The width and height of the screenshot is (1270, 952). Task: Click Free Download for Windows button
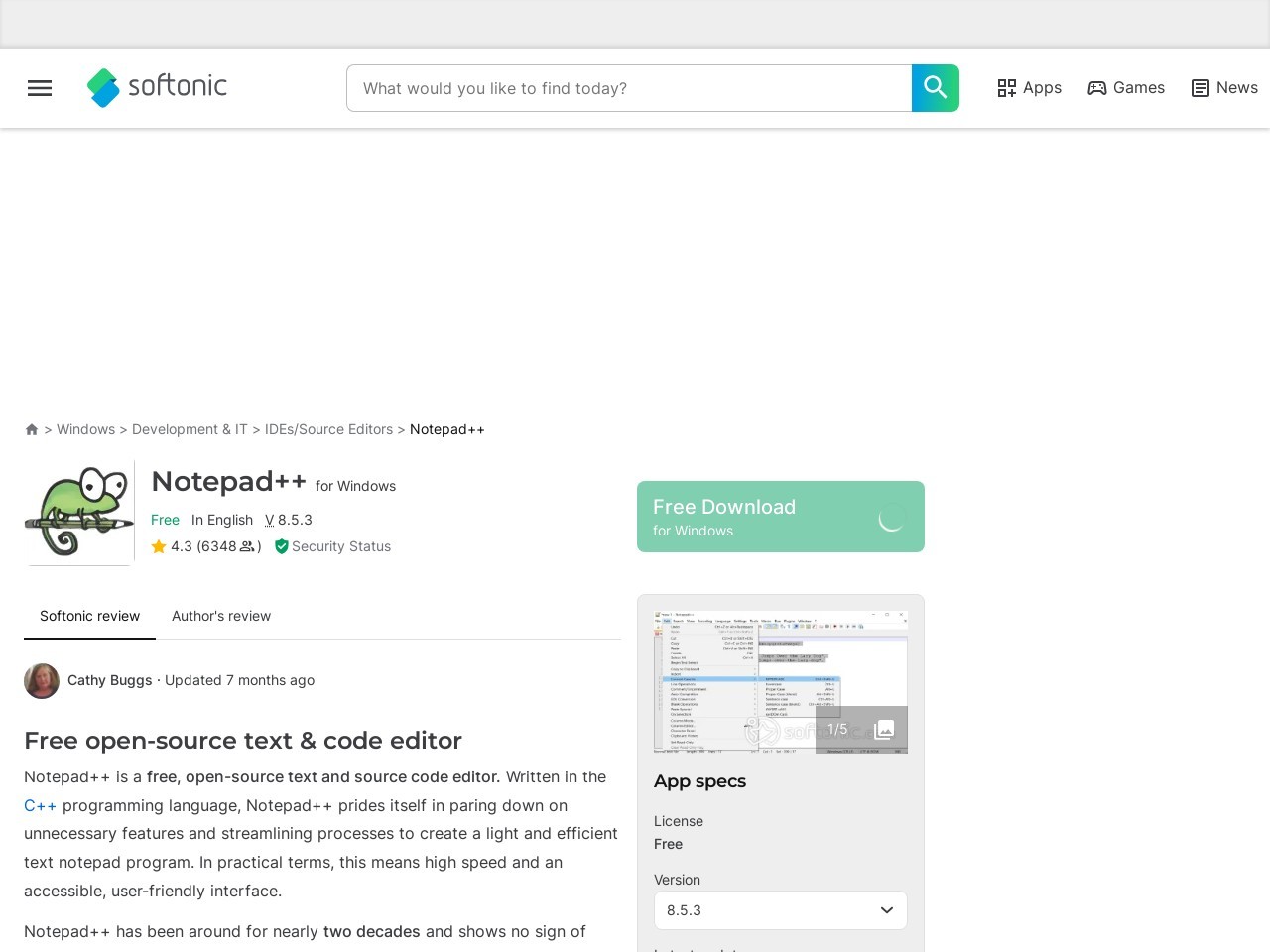(781, 517)
